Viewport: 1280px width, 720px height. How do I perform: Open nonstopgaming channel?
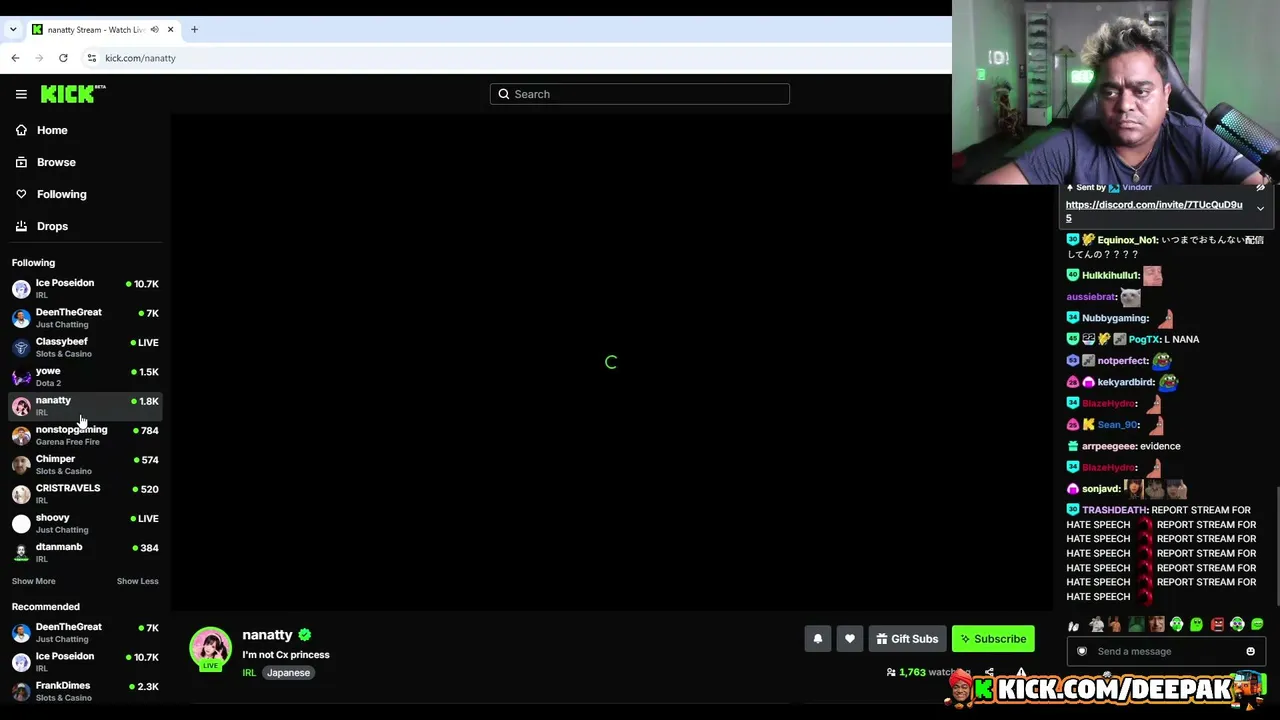point(86,435)
